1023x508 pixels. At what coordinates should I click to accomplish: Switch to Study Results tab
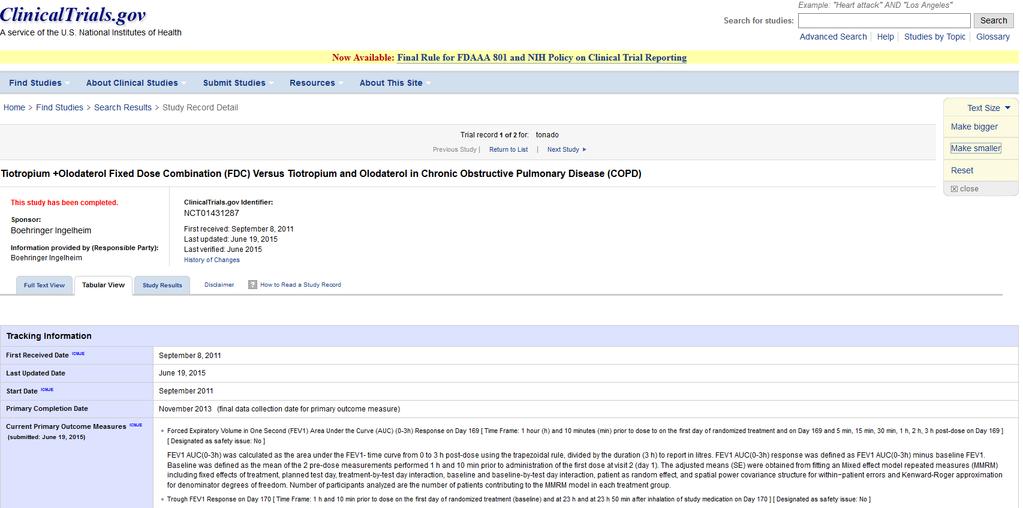162,286
